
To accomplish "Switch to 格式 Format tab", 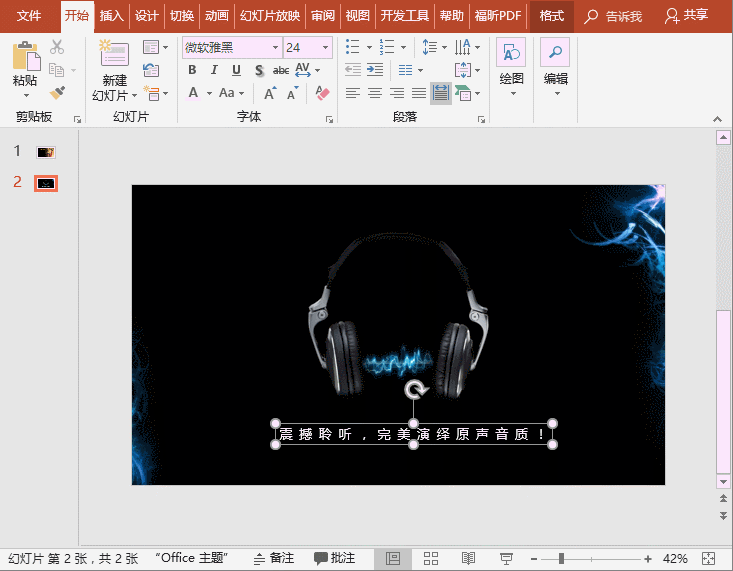I will tap(552, 16).
